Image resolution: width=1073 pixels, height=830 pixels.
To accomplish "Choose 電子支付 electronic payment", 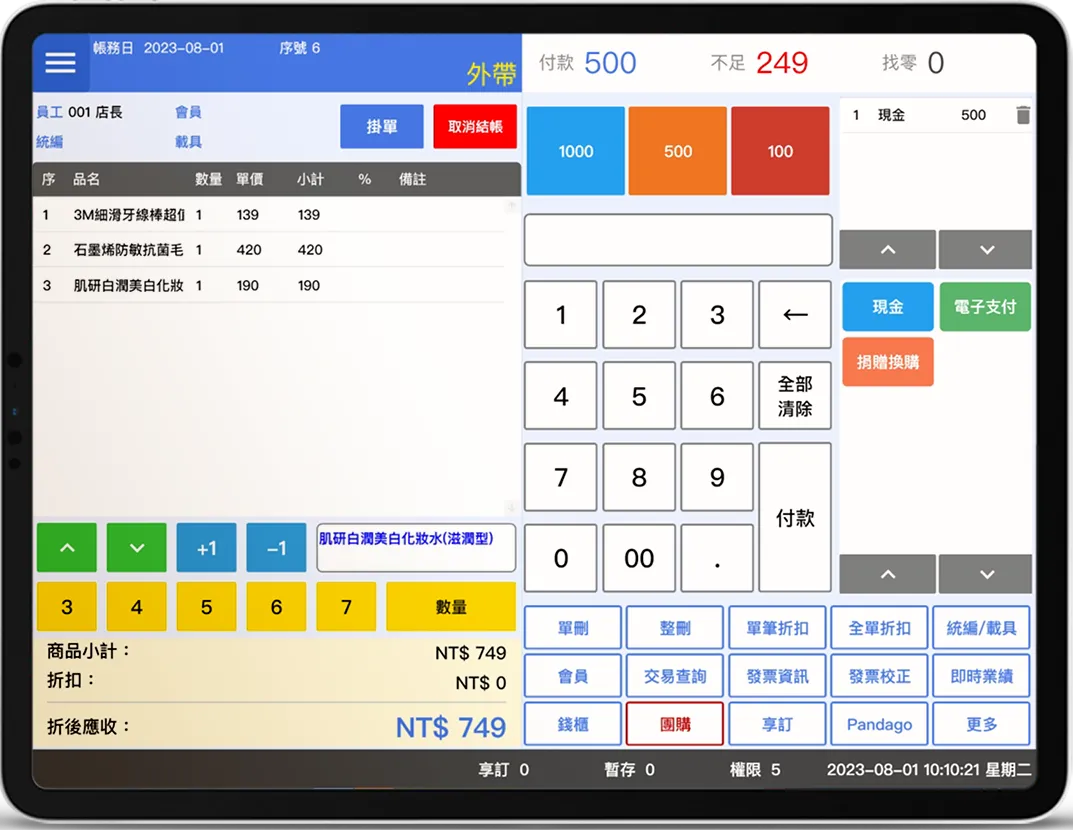I will pyautogui.click(x=985, y=307).
